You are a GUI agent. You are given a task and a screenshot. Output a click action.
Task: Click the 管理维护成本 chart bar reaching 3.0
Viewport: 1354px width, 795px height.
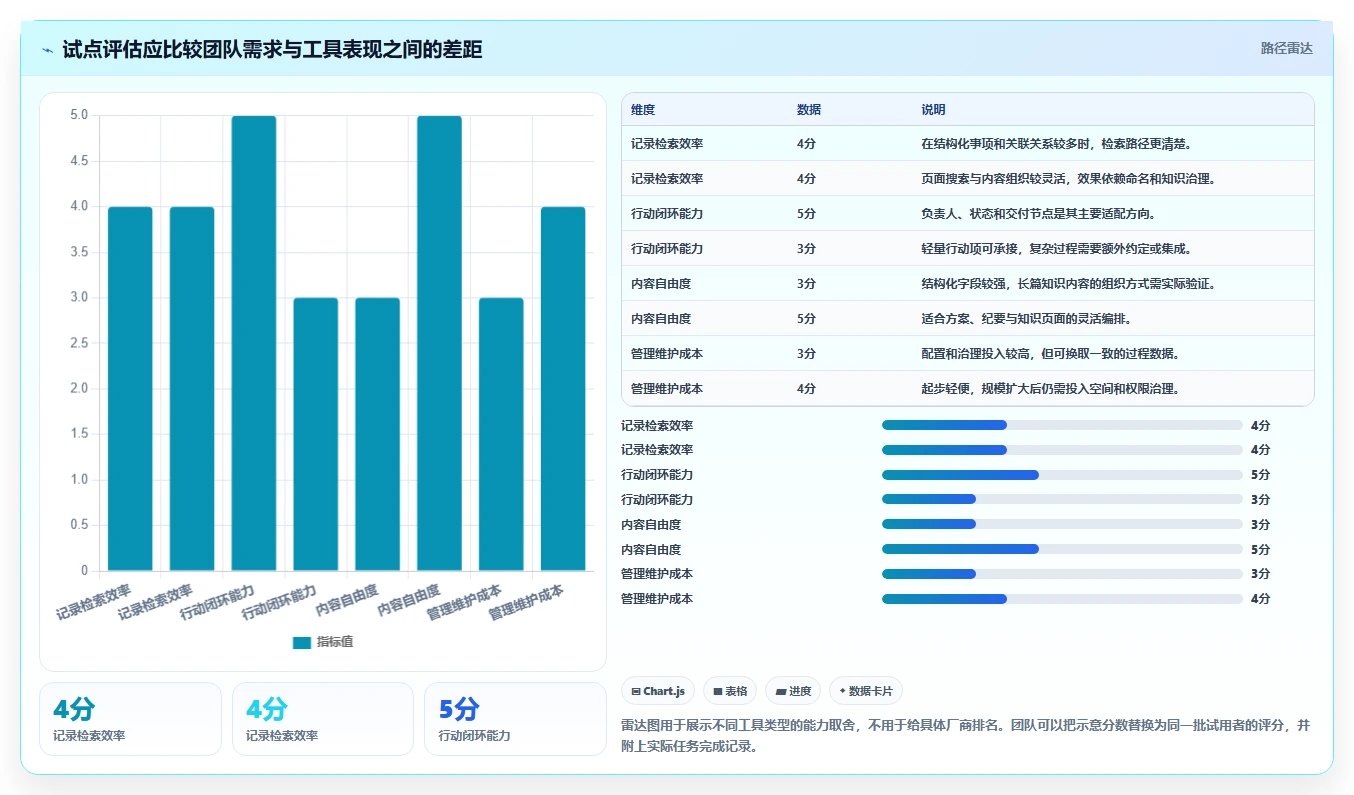point(501,434)
